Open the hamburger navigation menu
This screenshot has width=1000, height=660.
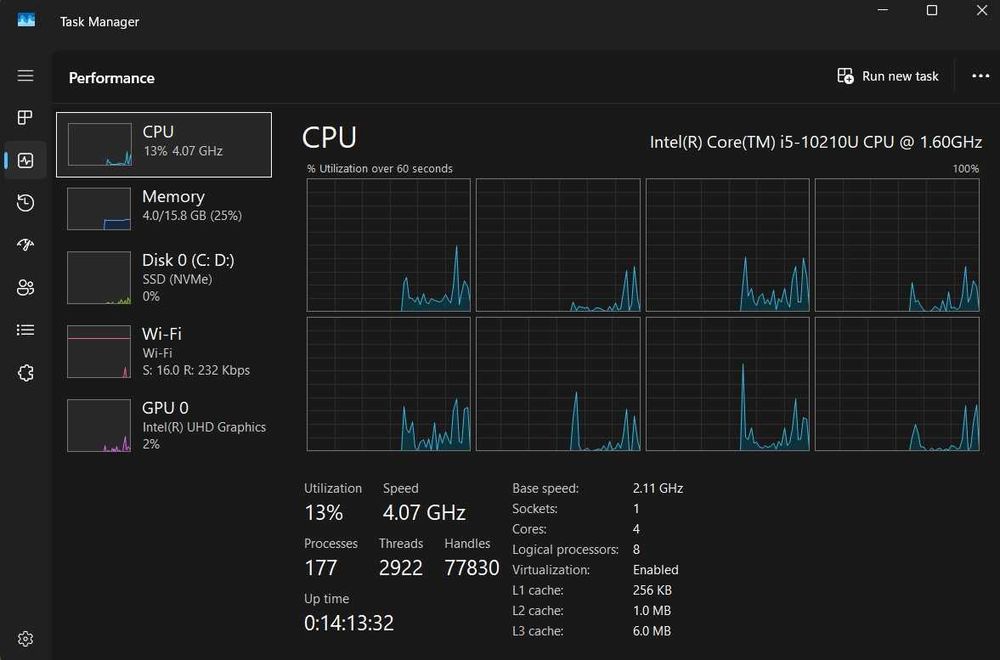(x=26, y=76)
